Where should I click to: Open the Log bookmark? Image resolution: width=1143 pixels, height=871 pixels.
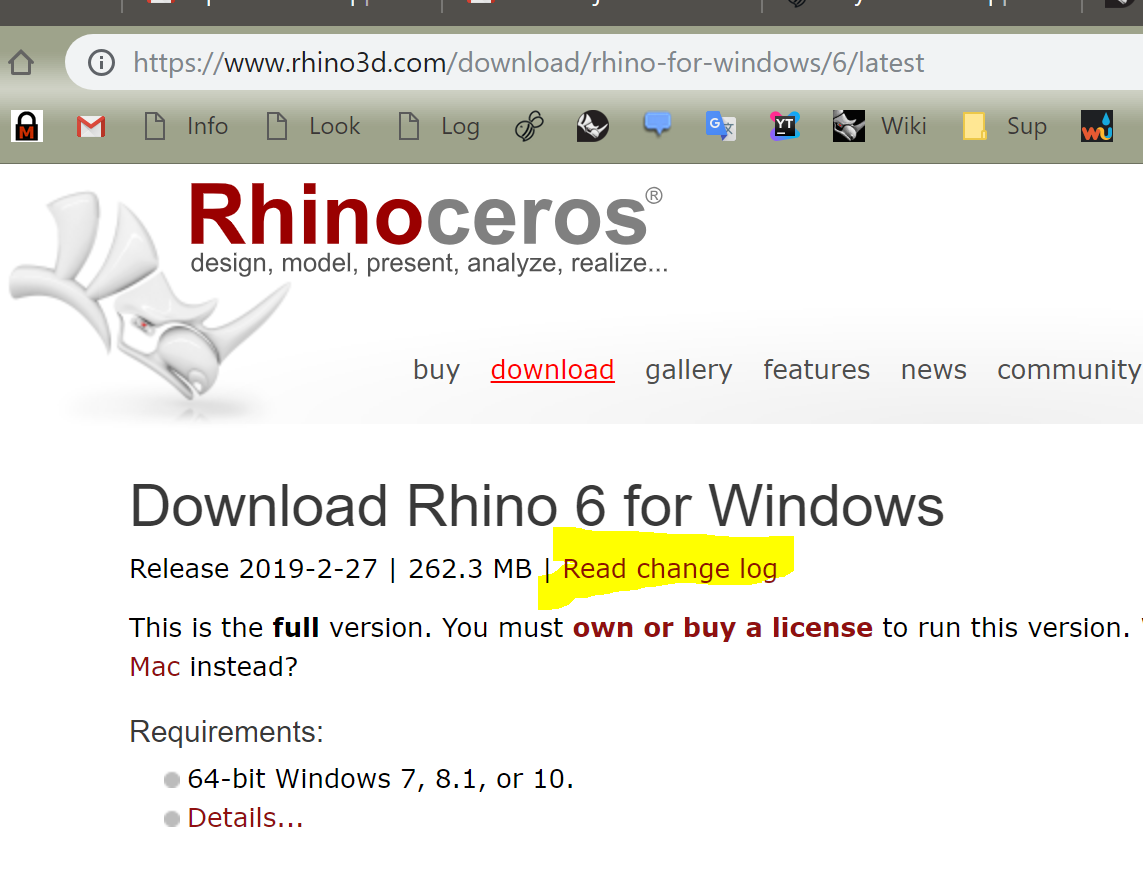[440, 126]
